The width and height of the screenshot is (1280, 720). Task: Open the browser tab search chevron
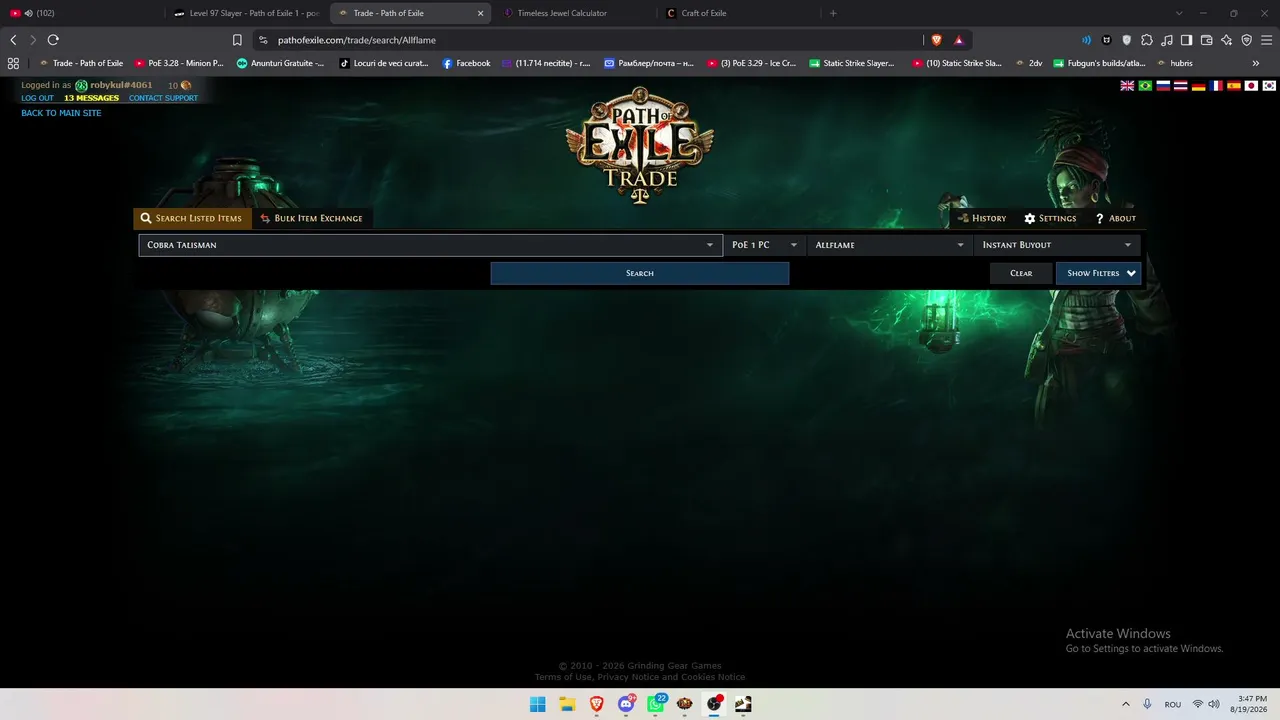1179,13
